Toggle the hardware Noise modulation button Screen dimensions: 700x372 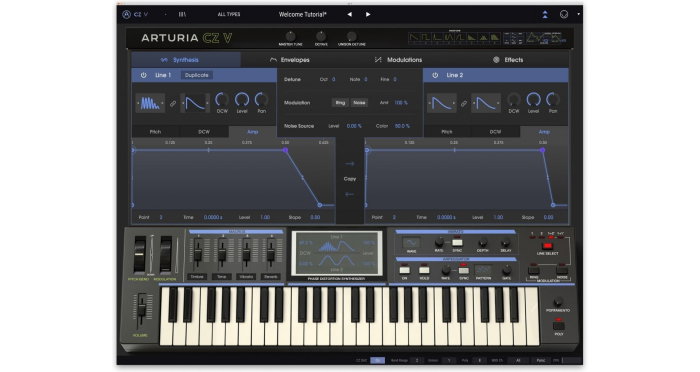pyautogui.click(x=562, y=271)
